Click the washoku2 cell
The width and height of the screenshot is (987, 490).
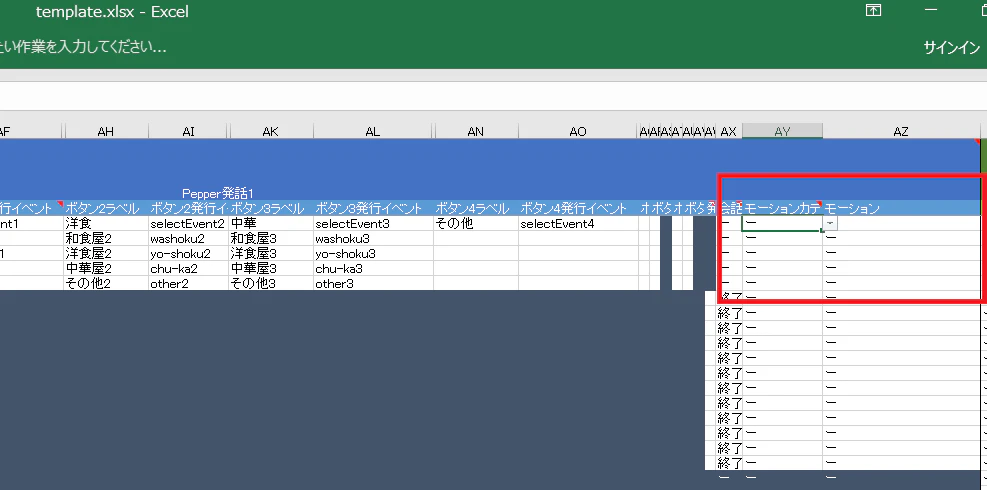(x=188, y=239)
